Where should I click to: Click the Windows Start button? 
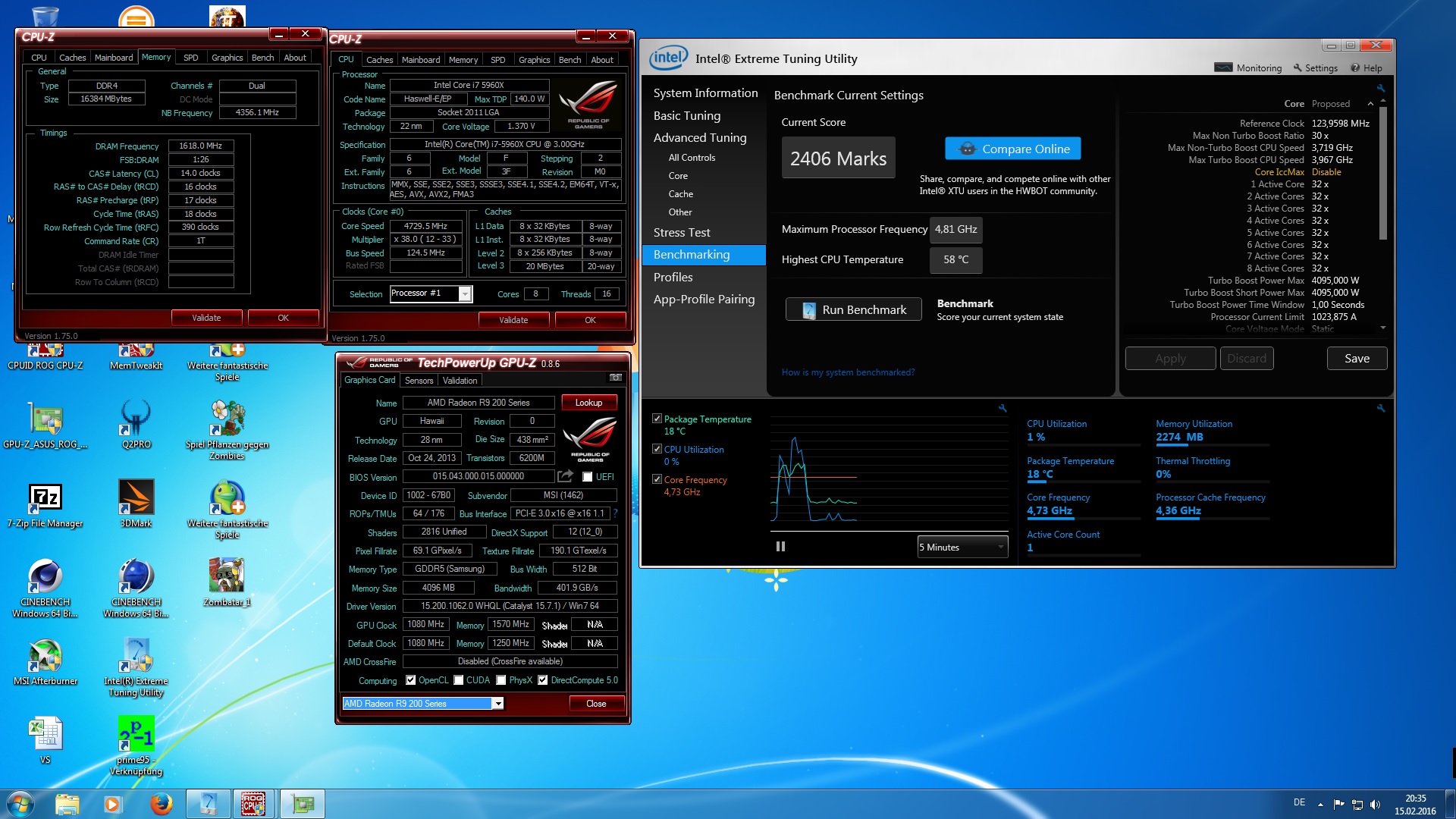[20, 804]
